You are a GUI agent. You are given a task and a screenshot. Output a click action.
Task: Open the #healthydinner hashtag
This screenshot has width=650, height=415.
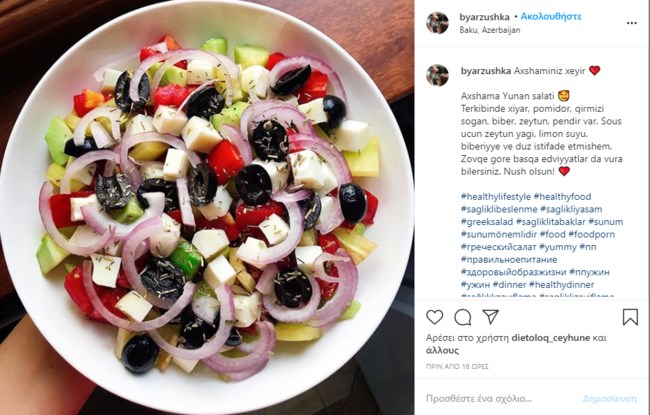pos(562,285)
